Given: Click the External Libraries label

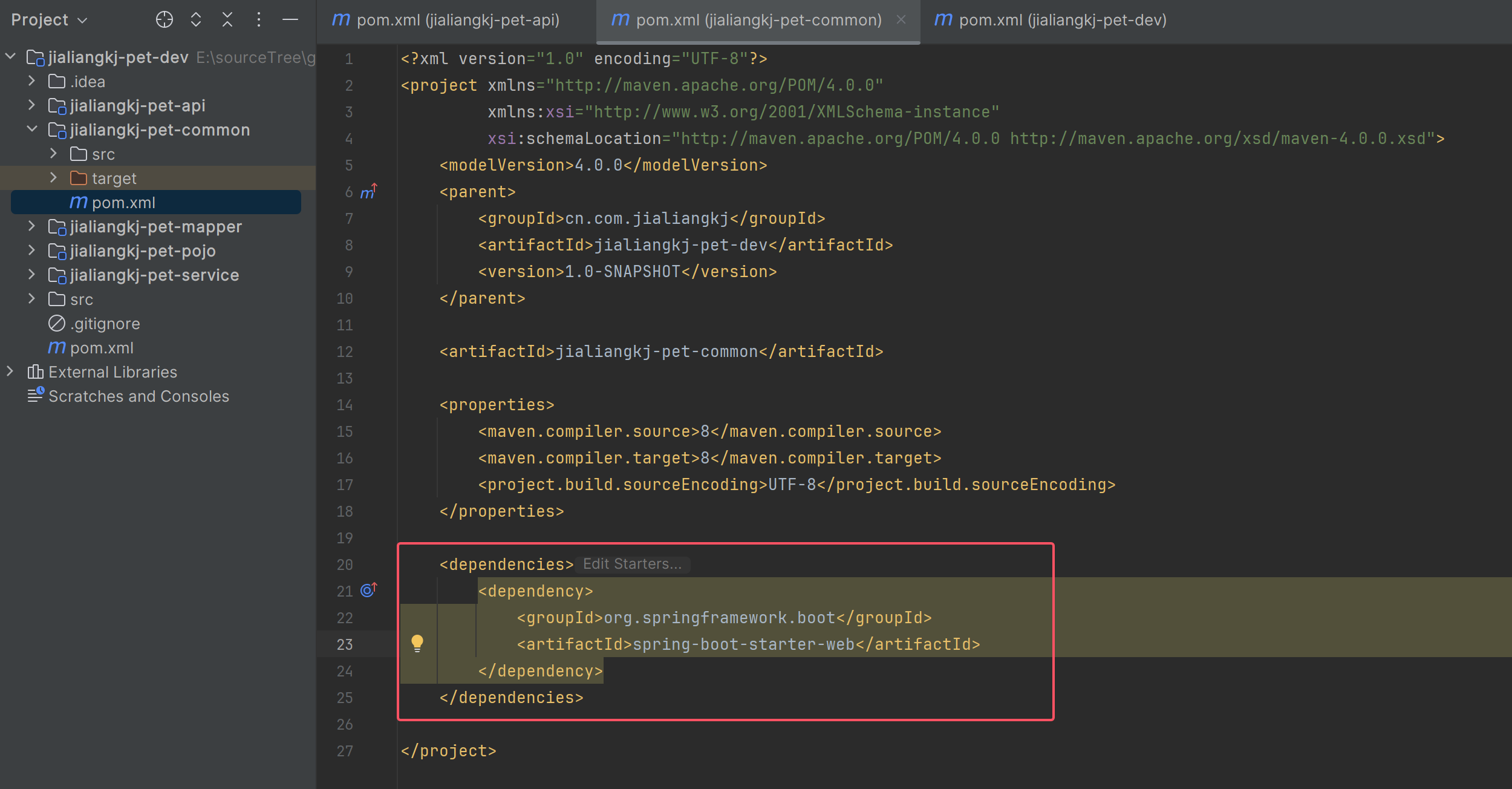Looking at the screenshot, I should (x=112, y=372).
